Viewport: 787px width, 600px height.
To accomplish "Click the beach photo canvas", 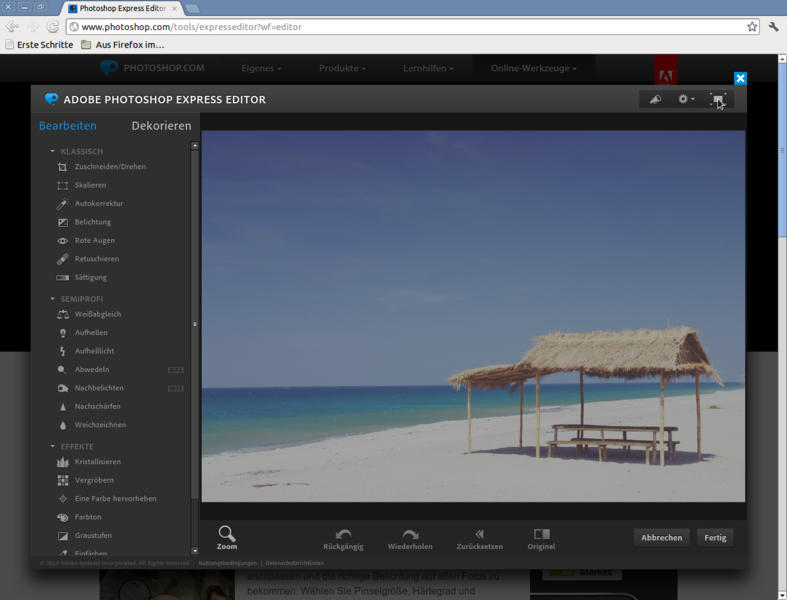I will pyautogui.click(x=473, y=316).
